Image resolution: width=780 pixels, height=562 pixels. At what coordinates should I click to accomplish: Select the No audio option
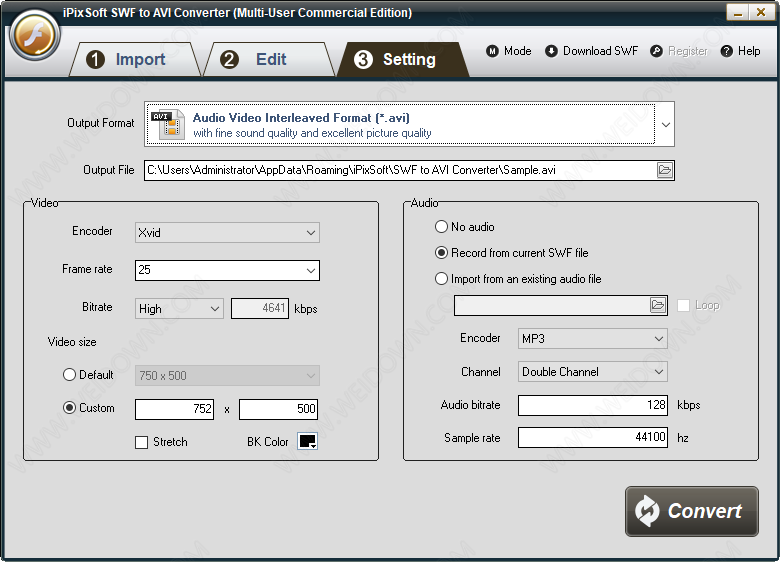(x=465, y=227)
